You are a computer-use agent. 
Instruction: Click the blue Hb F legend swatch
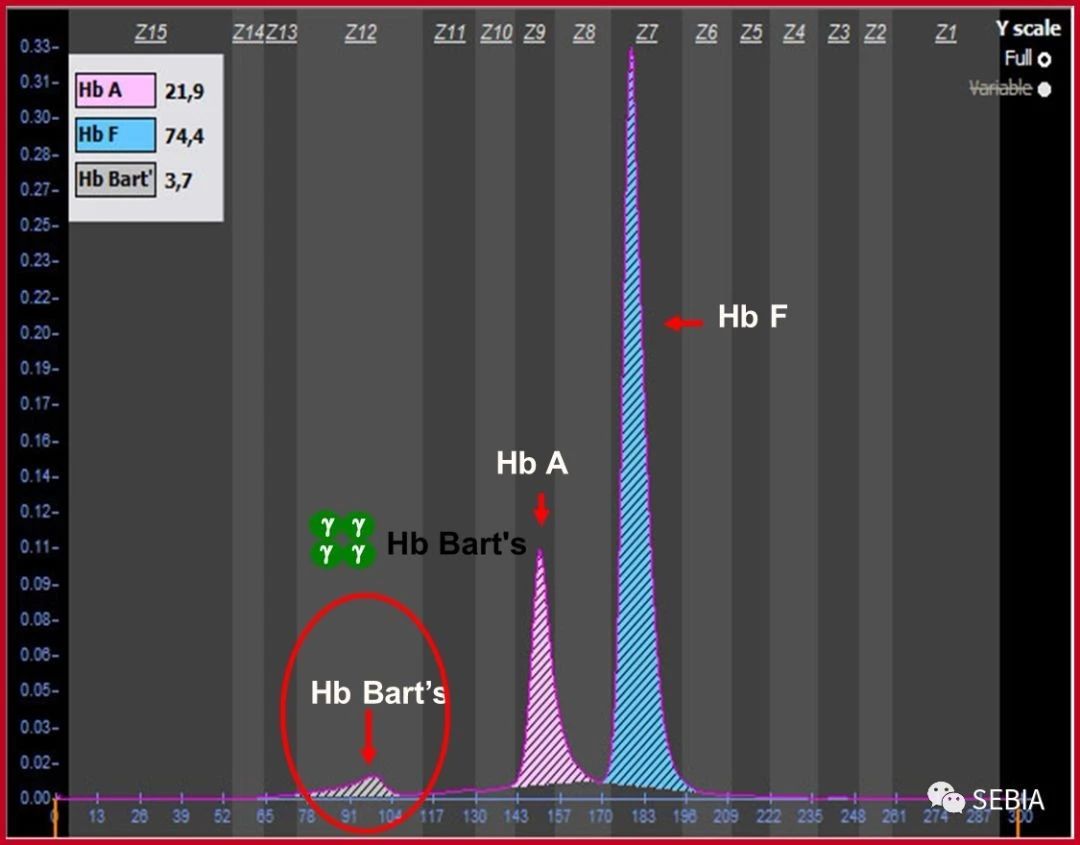(115, 135)
